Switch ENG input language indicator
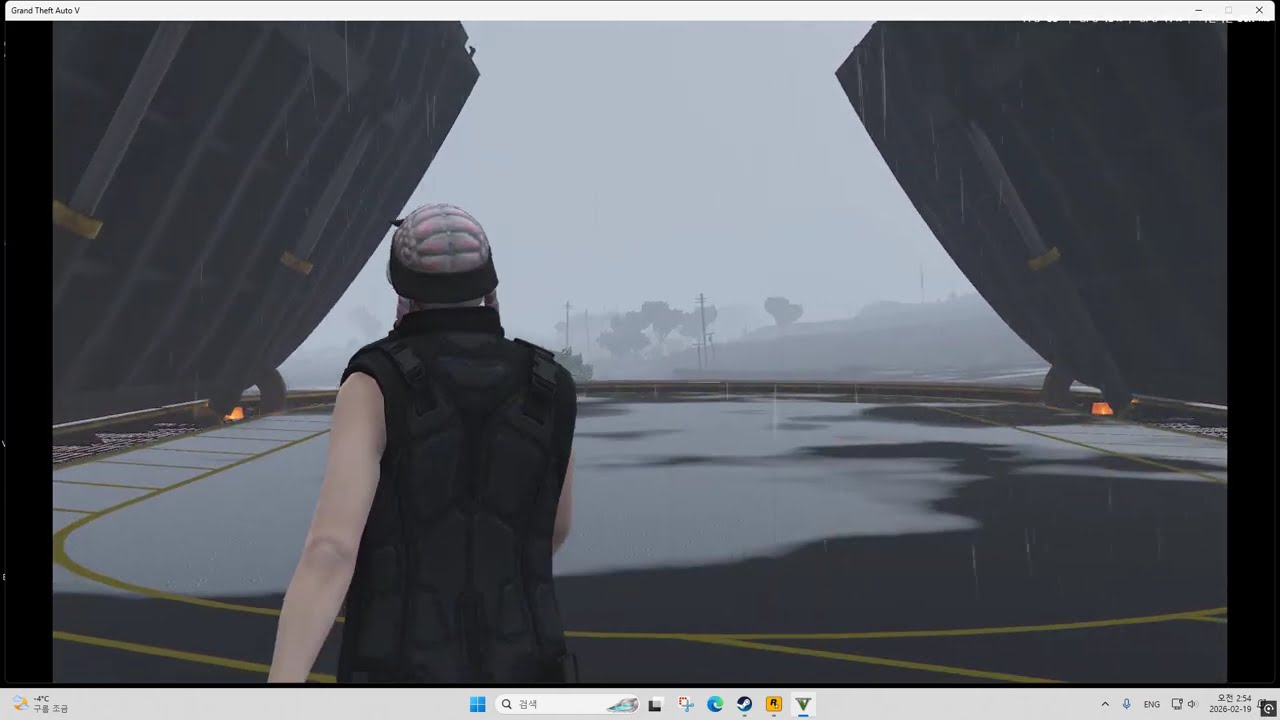This screenshot has height=720, width=1280. coord(1152,704)
